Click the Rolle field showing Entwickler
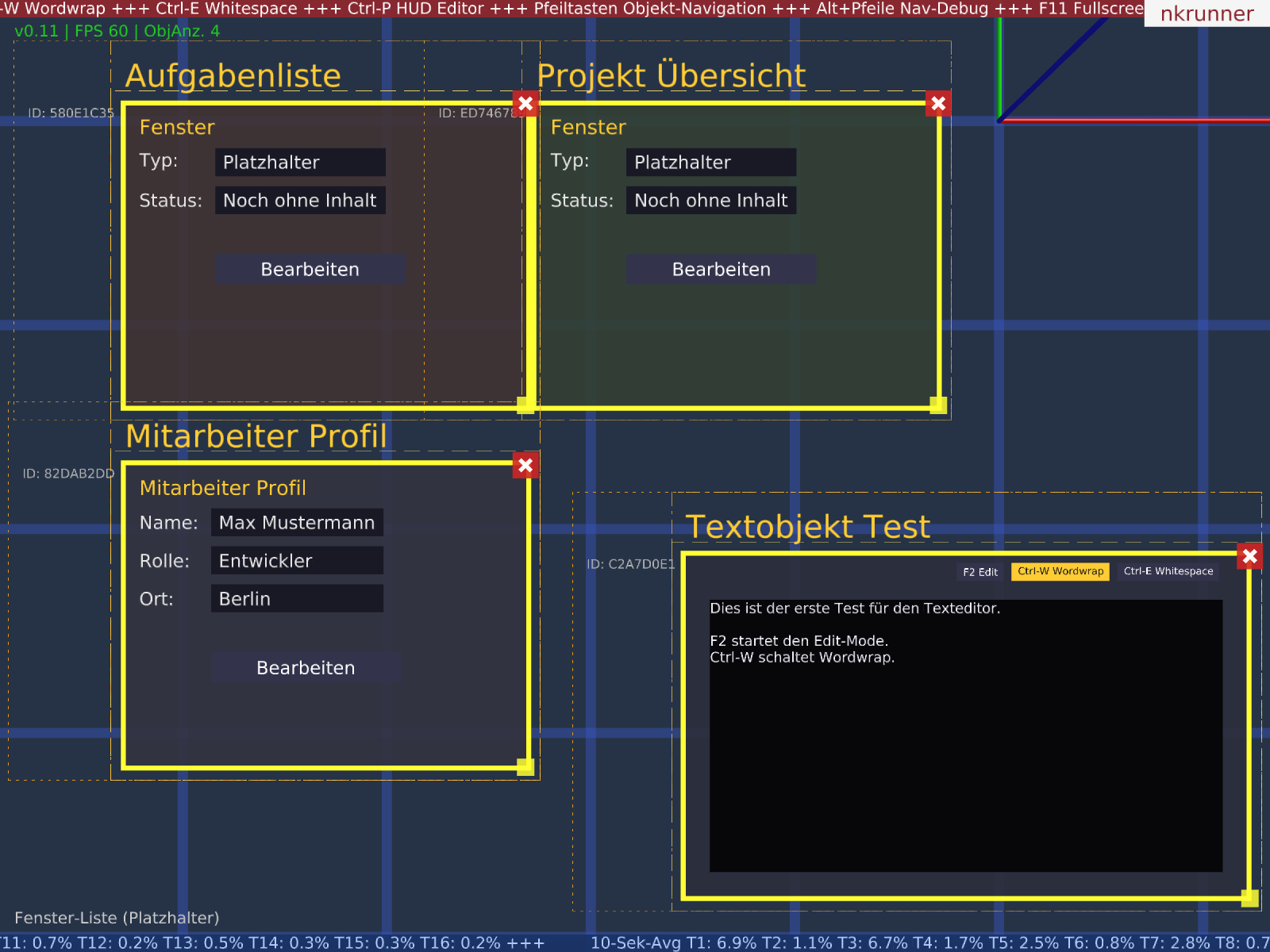1270x952 pixels. coord(297,560)
